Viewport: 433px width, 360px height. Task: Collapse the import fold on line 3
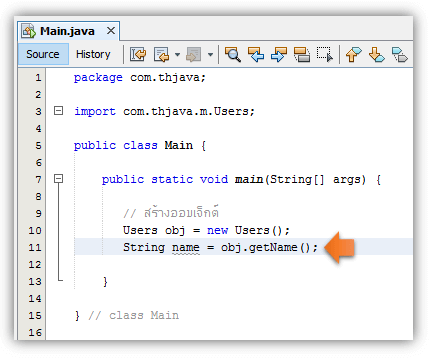pos(58,111)
